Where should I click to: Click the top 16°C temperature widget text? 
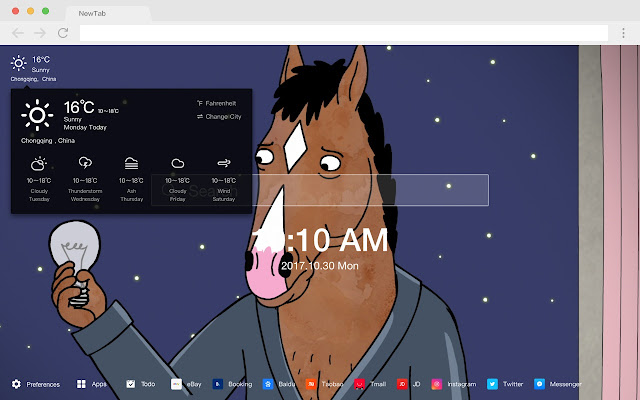click(41, 60)
